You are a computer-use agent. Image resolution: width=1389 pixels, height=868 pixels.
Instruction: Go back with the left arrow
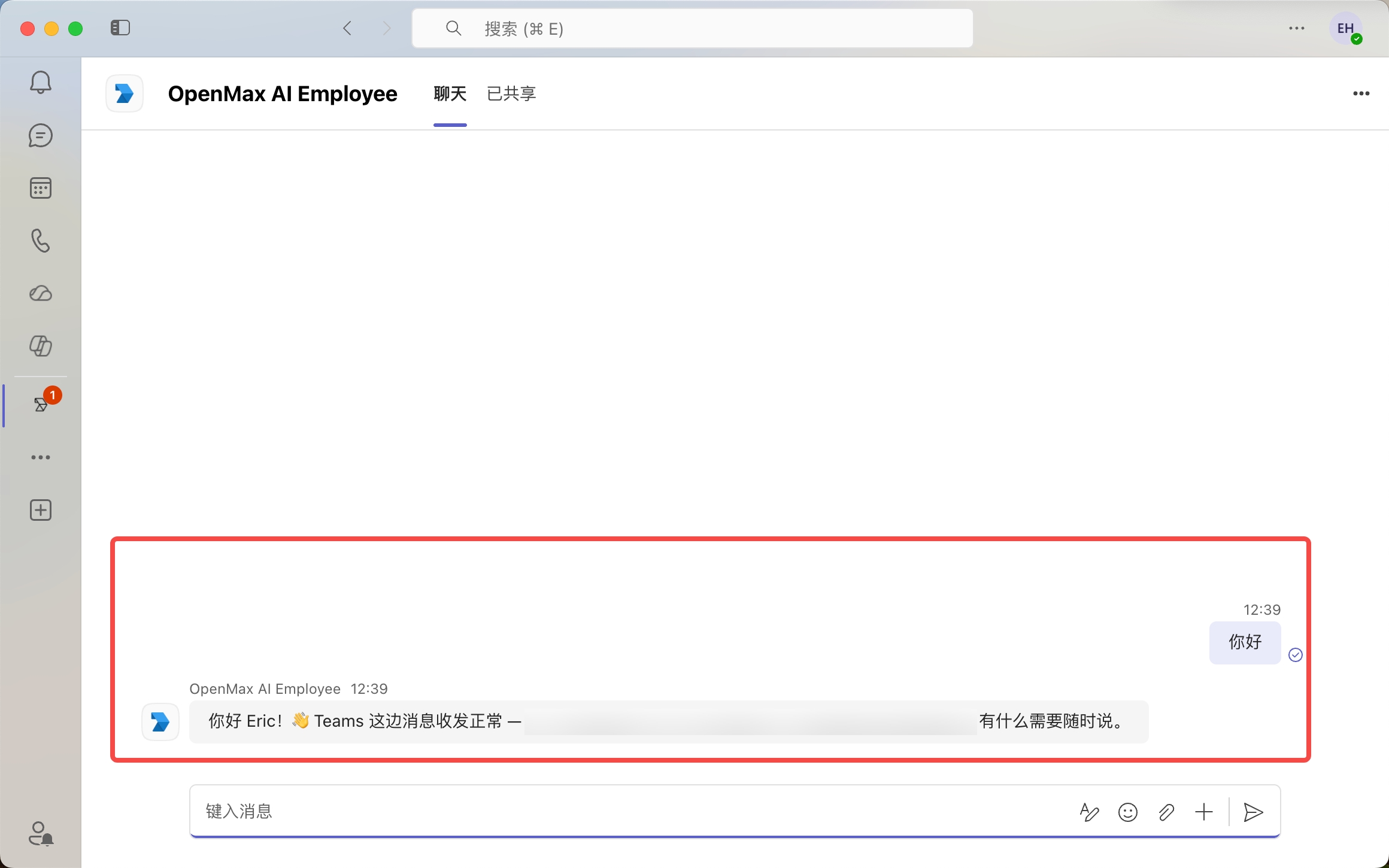pyautogui.click(x=348, y=28)
